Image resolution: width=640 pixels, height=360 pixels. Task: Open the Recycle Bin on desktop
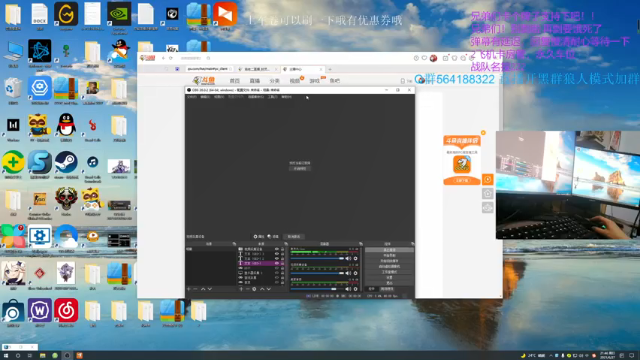click(x=13, y=88)
